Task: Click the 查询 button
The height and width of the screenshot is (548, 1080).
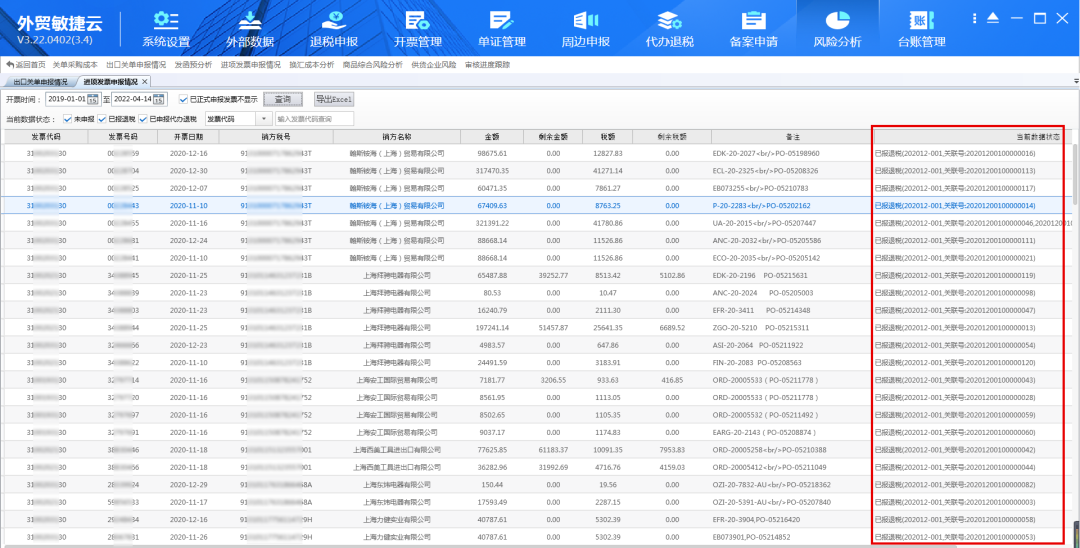Action: [283, 100]
